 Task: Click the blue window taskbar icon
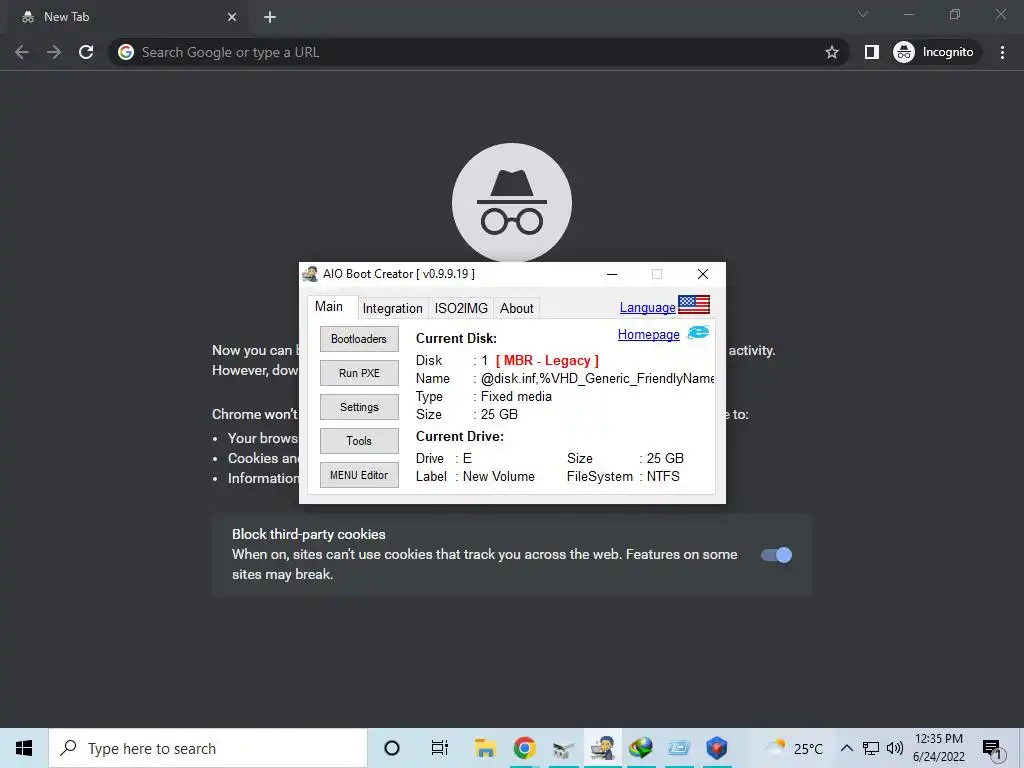point(679,748)
